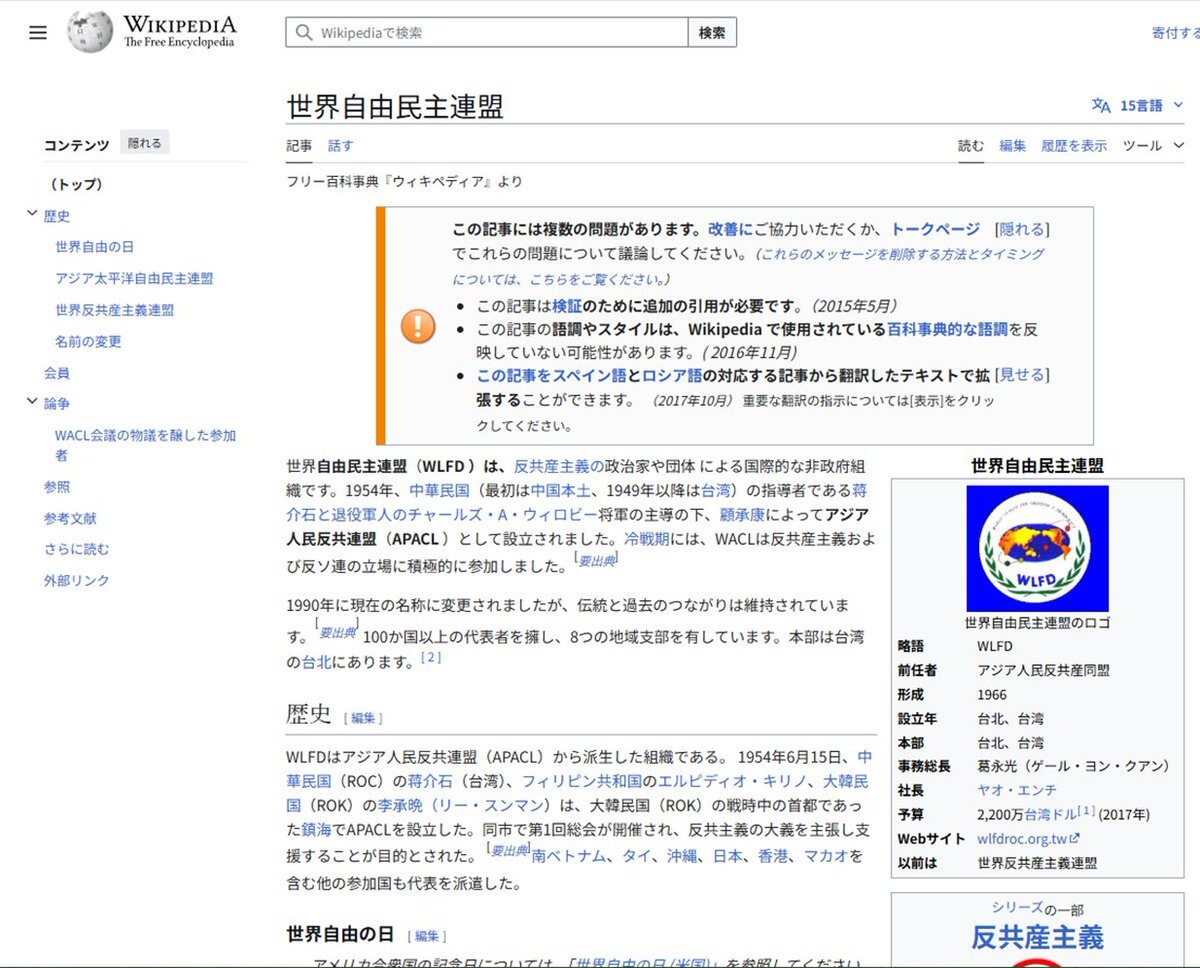Jump to さらに読む in contents
Image resolution: width=1200 pixels, height=968 pixels.
tap(76, 549)
